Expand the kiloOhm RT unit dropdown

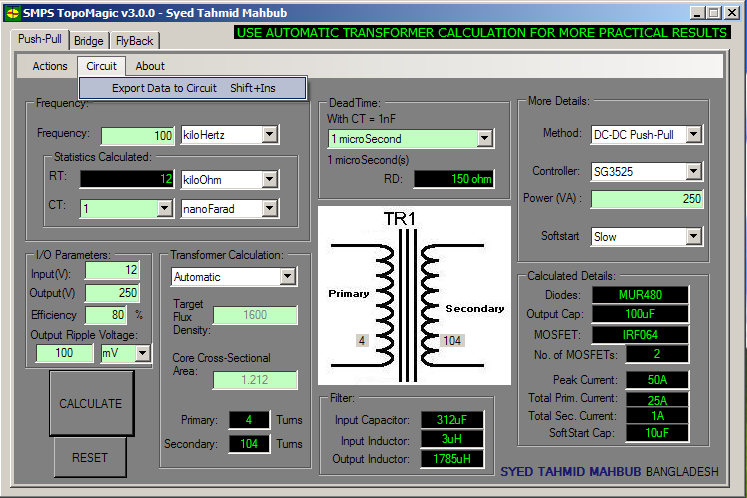point(270,180)
